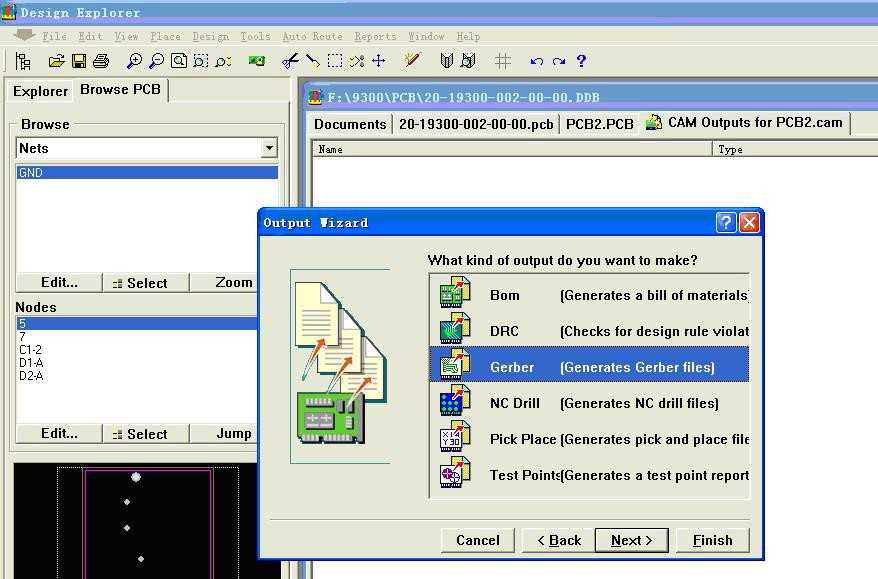Click Select under the Nodes list
Screen dimensions: 878x579
[146, 433]
